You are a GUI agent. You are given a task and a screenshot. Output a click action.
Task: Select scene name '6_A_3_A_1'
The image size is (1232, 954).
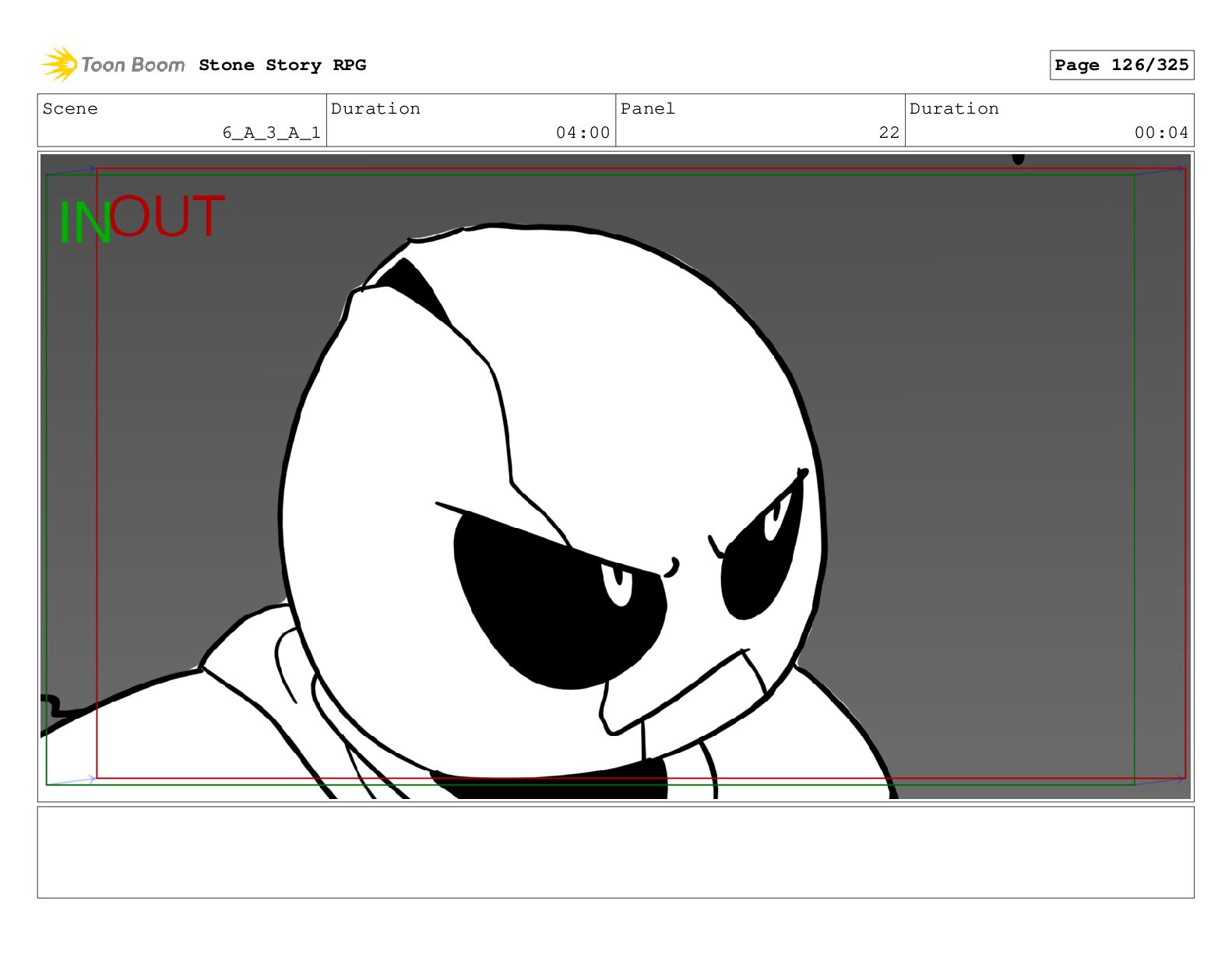coord(271,133)
